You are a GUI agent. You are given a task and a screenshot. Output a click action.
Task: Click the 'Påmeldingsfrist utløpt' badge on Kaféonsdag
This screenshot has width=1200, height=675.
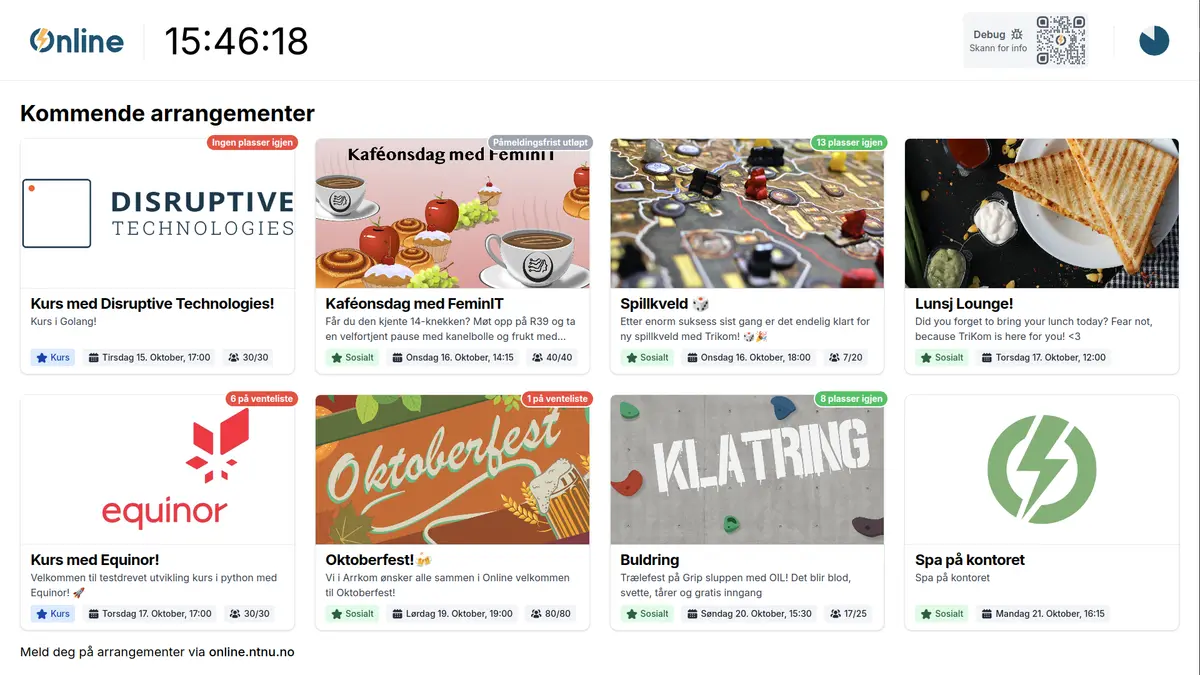(540, 142)
